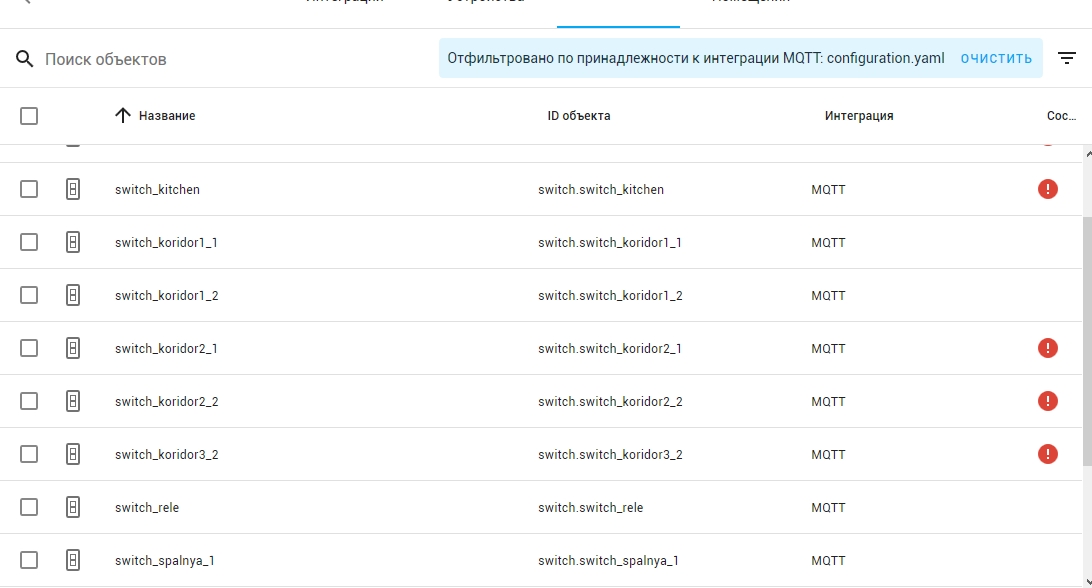Click the red warning icon for switch_koridor2_1
This screenshot has width=1092, height=588.
point(1047,348)
